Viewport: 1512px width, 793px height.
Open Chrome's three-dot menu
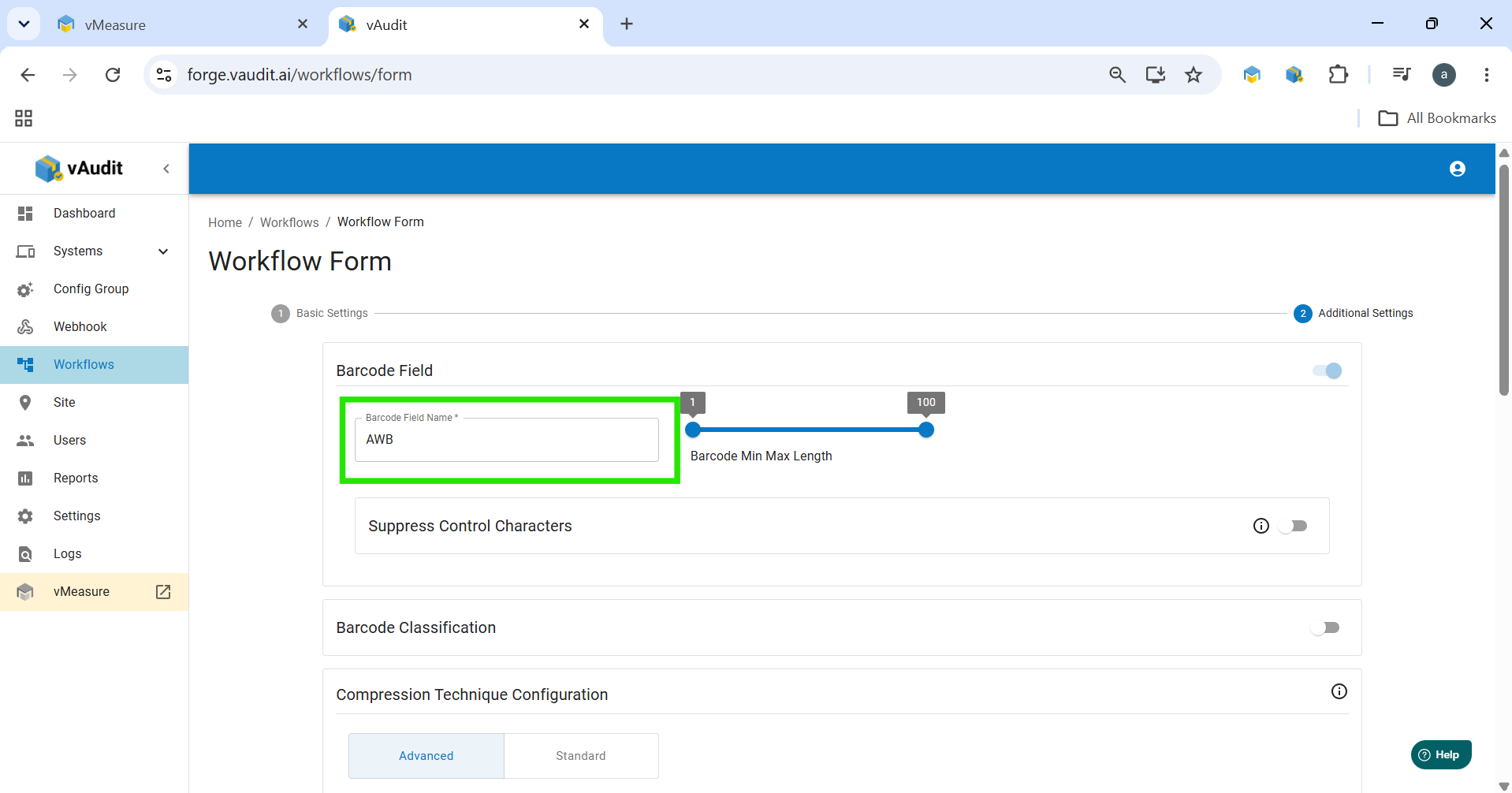(x=1487, y=75)
